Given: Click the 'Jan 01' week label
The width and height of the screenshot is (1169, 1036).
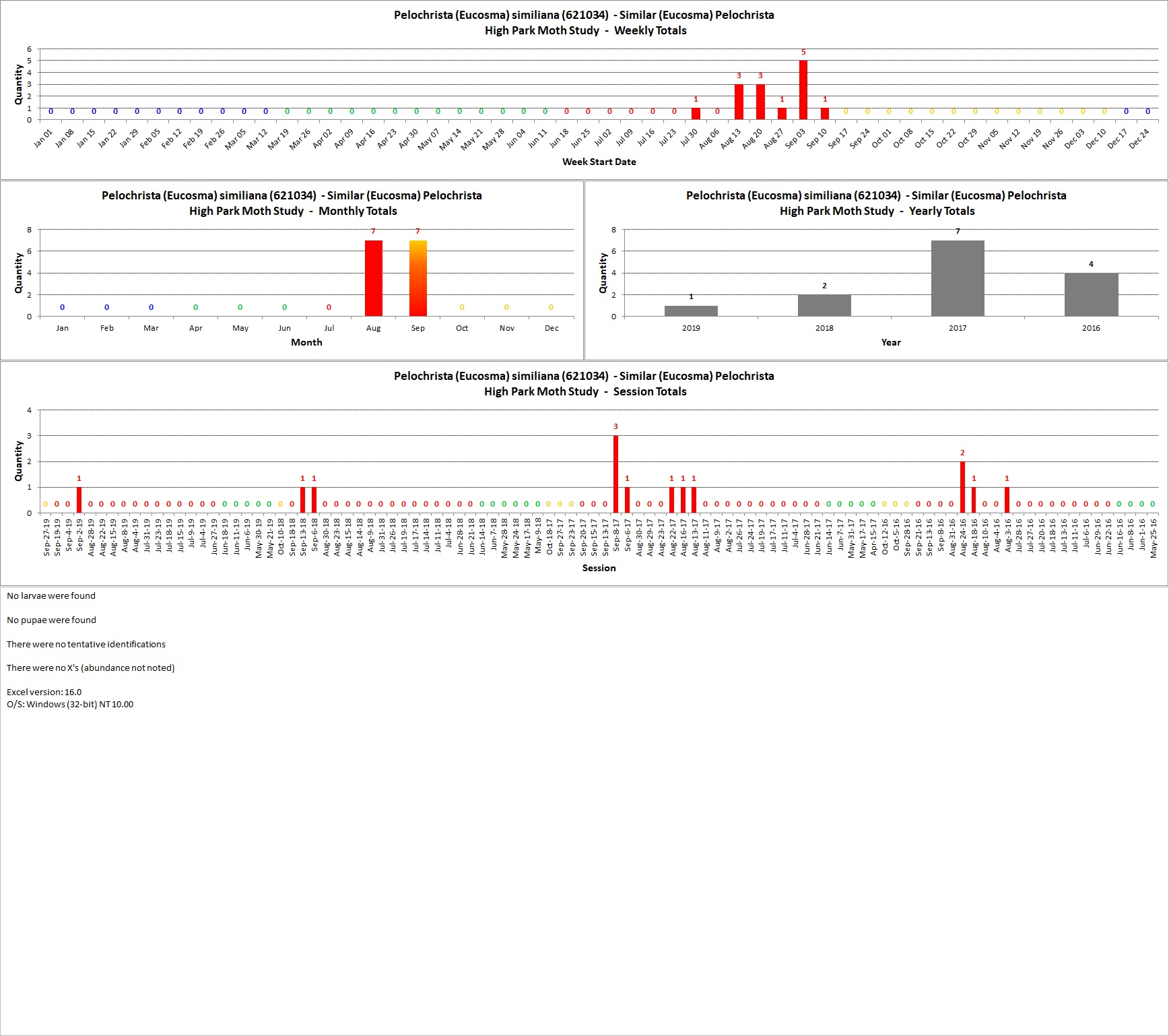Looking at the screenshot, I should tap(42, 138).
